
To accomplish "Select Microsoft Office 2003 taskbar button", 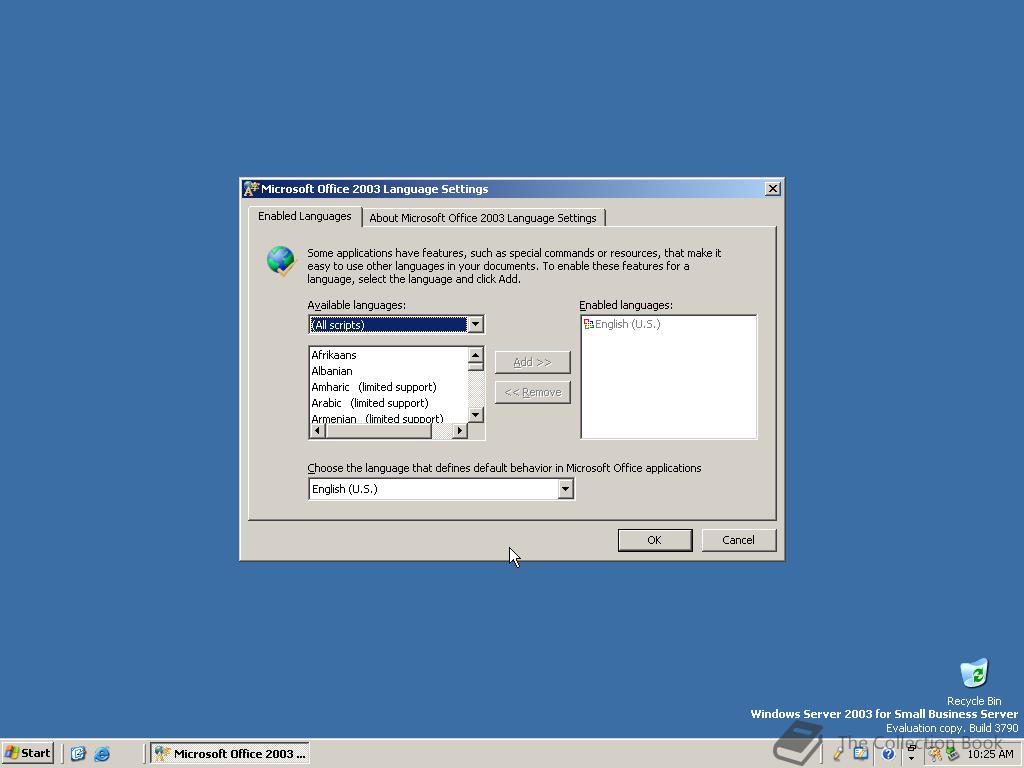I will click(x=230, y=754).
